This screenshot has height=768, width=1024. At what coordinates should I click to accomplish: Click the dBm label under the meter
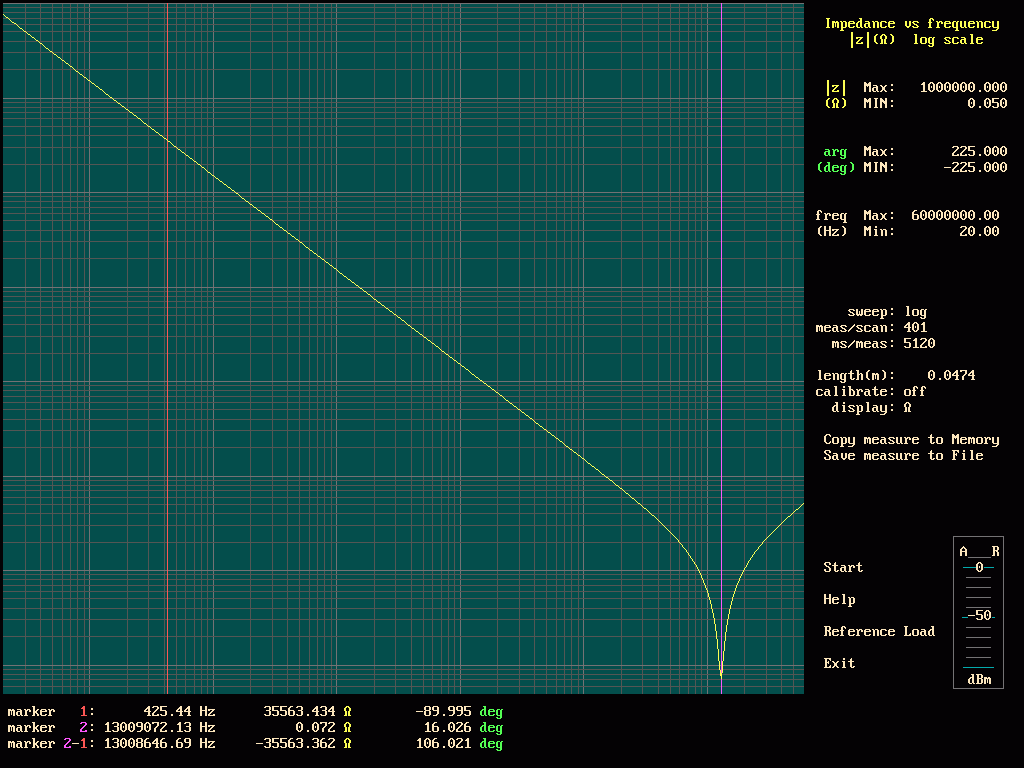tap(979, 679)
